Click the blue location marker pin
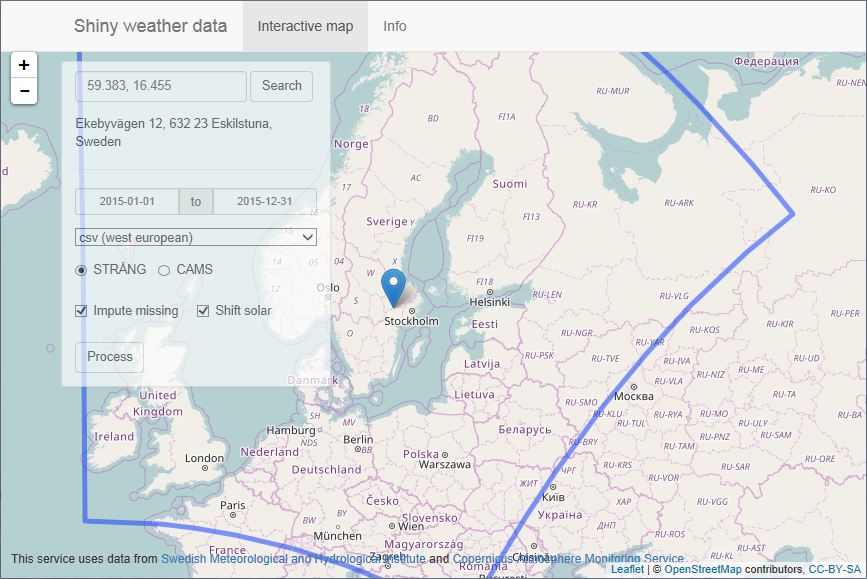The width and height of the screenshot is (867, 579). coord(395,286)
